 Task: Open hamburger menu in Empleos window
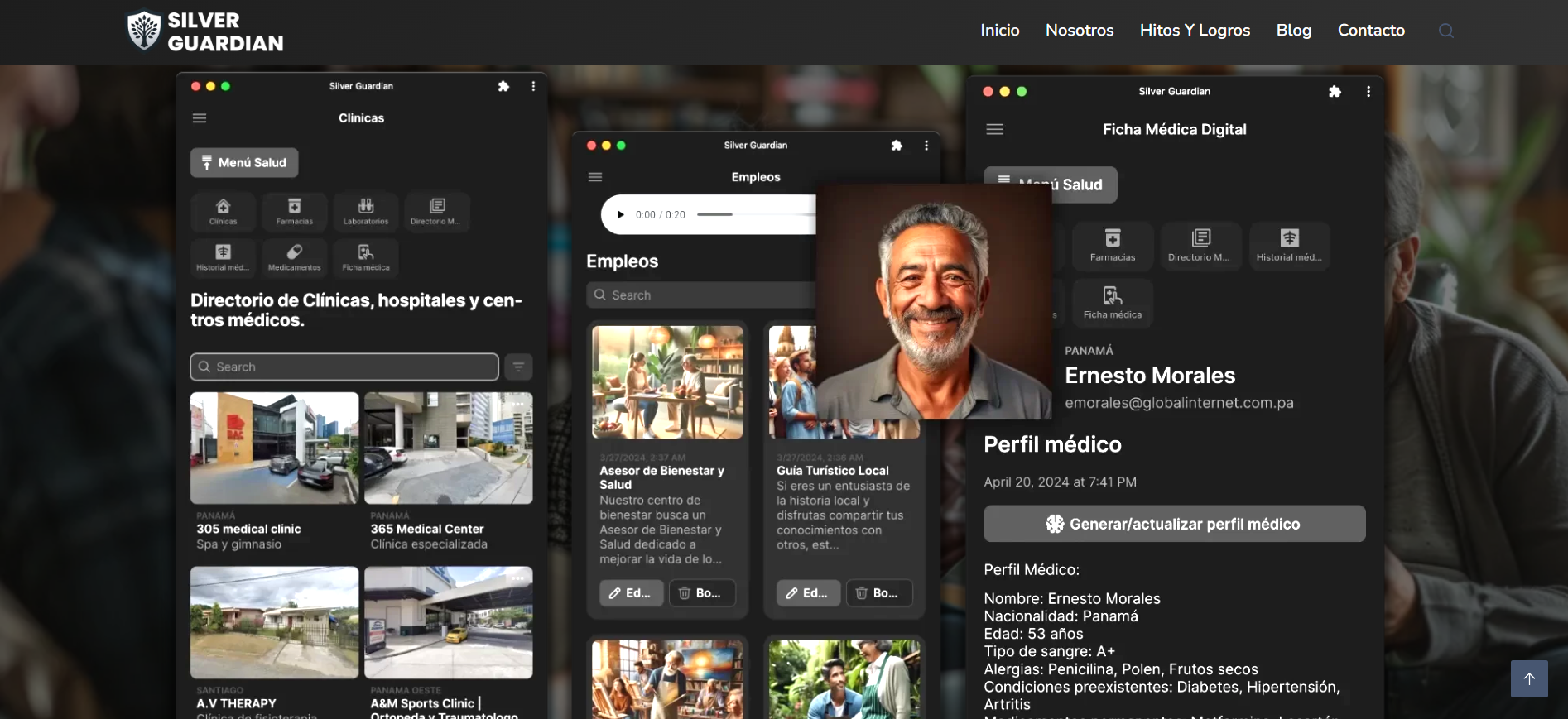(595, 177)
